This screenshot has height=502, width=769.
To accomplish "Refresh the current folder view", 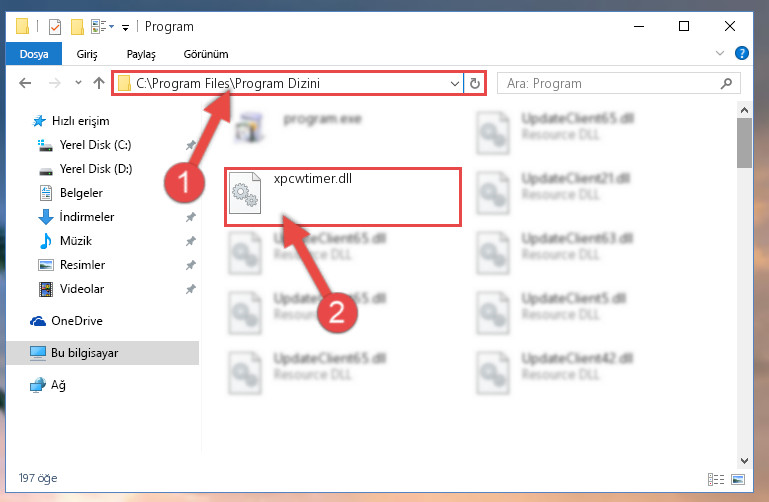I will pyautogui.click(x=474, y=83).
